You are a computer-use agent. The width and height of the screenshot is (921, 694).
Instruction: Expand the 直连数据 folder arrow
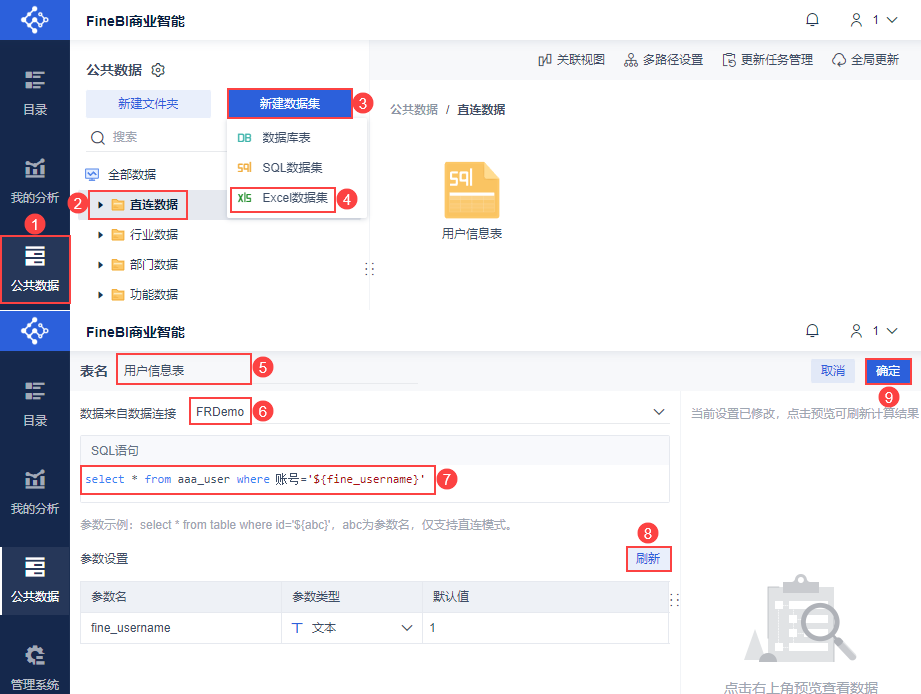[100, 205]
